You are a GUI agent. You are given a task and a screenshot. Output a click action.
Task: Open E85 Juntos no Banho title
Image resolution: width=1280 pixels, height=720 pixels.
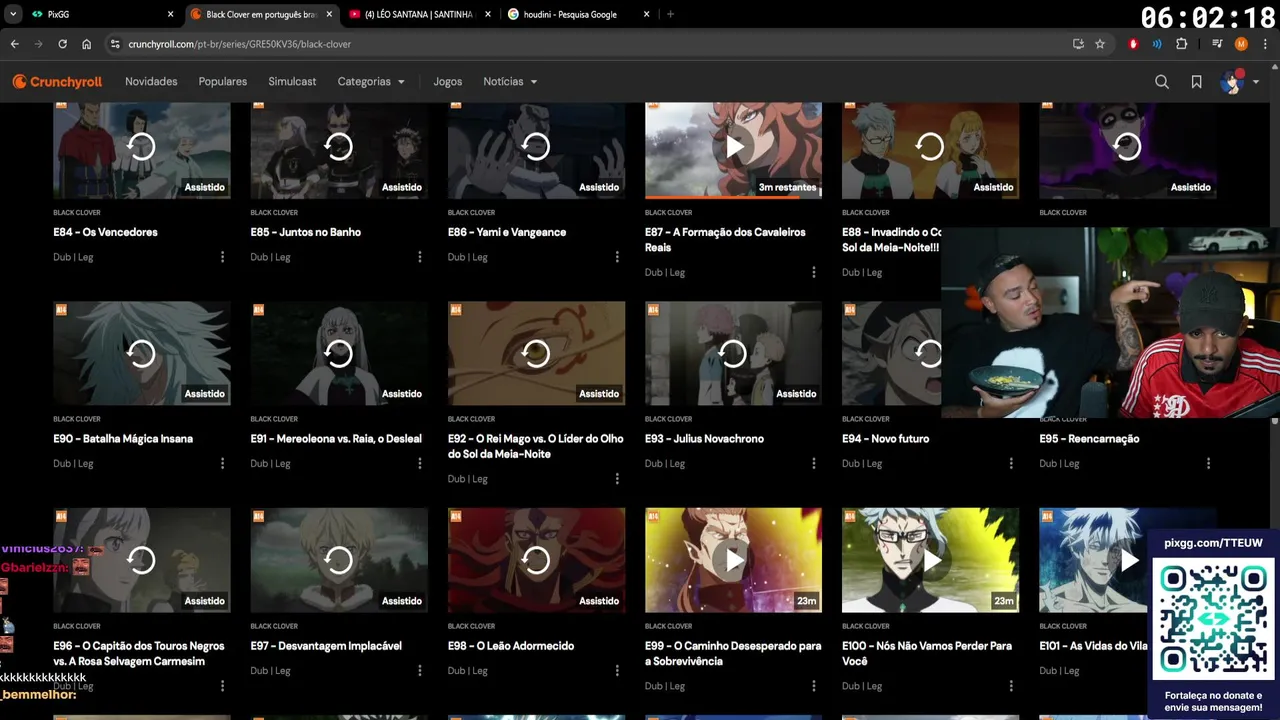pos(306,232)
